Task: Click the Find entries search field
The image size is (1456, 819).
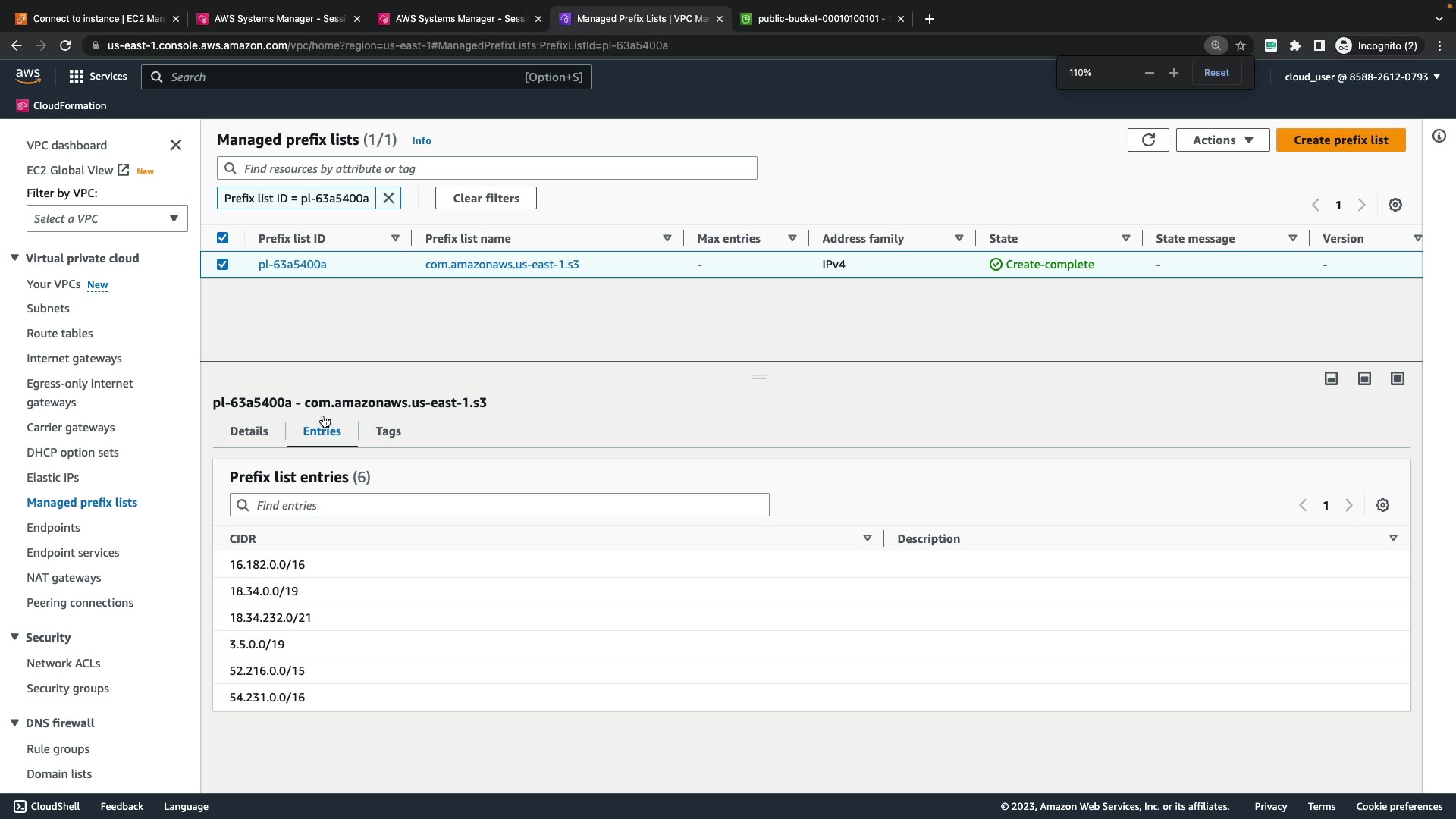Action: point(500,506)
